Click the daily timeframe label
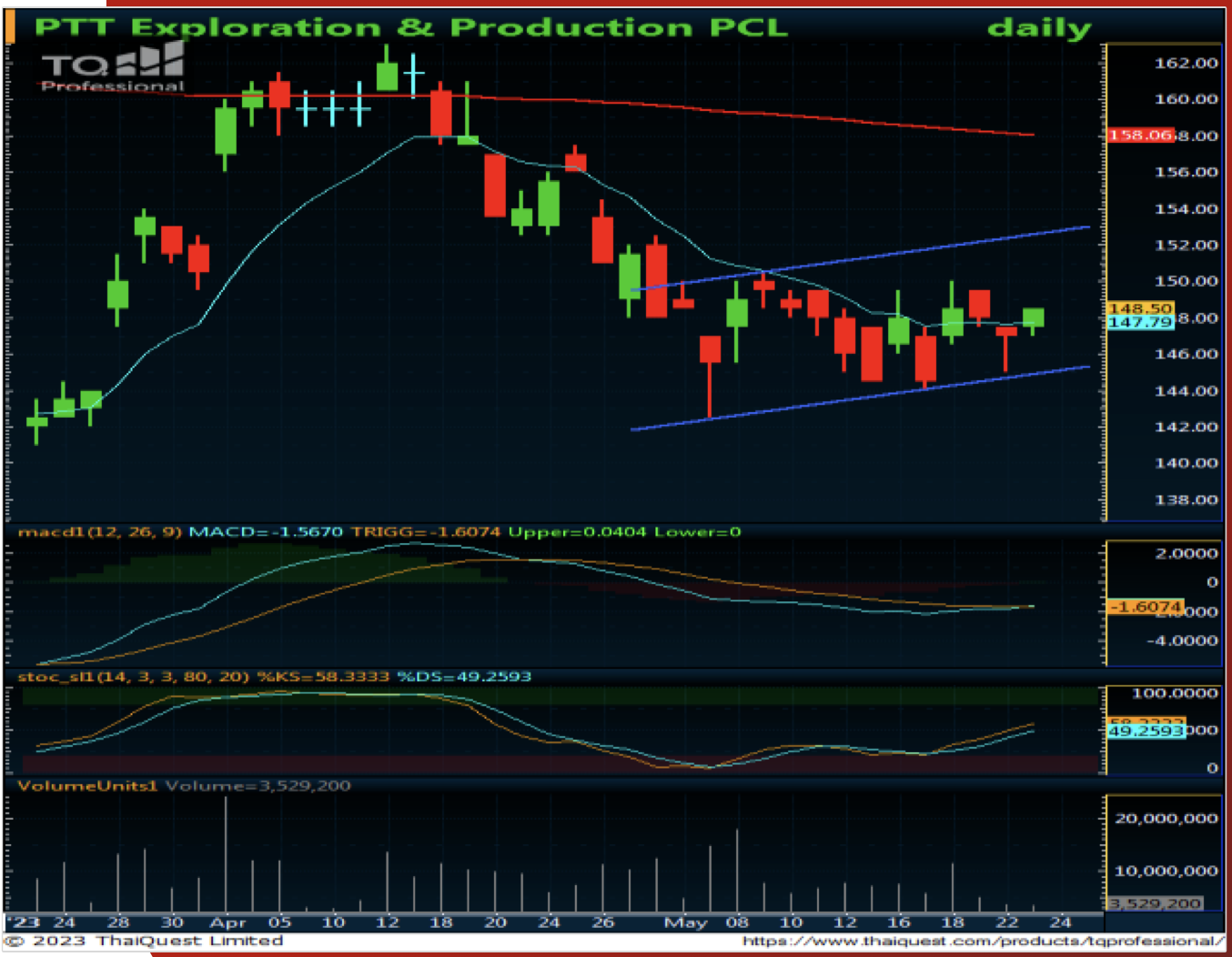 tap(1039, 28)
